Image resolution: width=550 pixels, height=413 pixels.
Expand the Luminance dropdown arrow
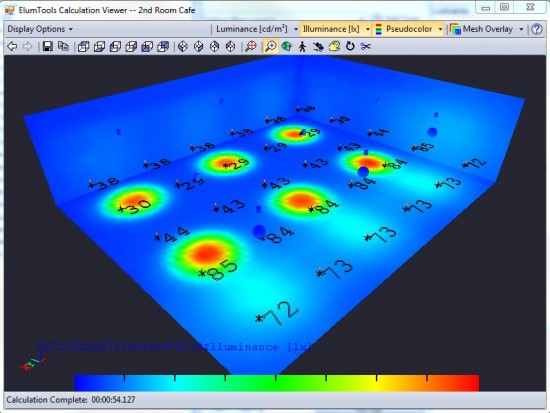[x=296, y=29]
